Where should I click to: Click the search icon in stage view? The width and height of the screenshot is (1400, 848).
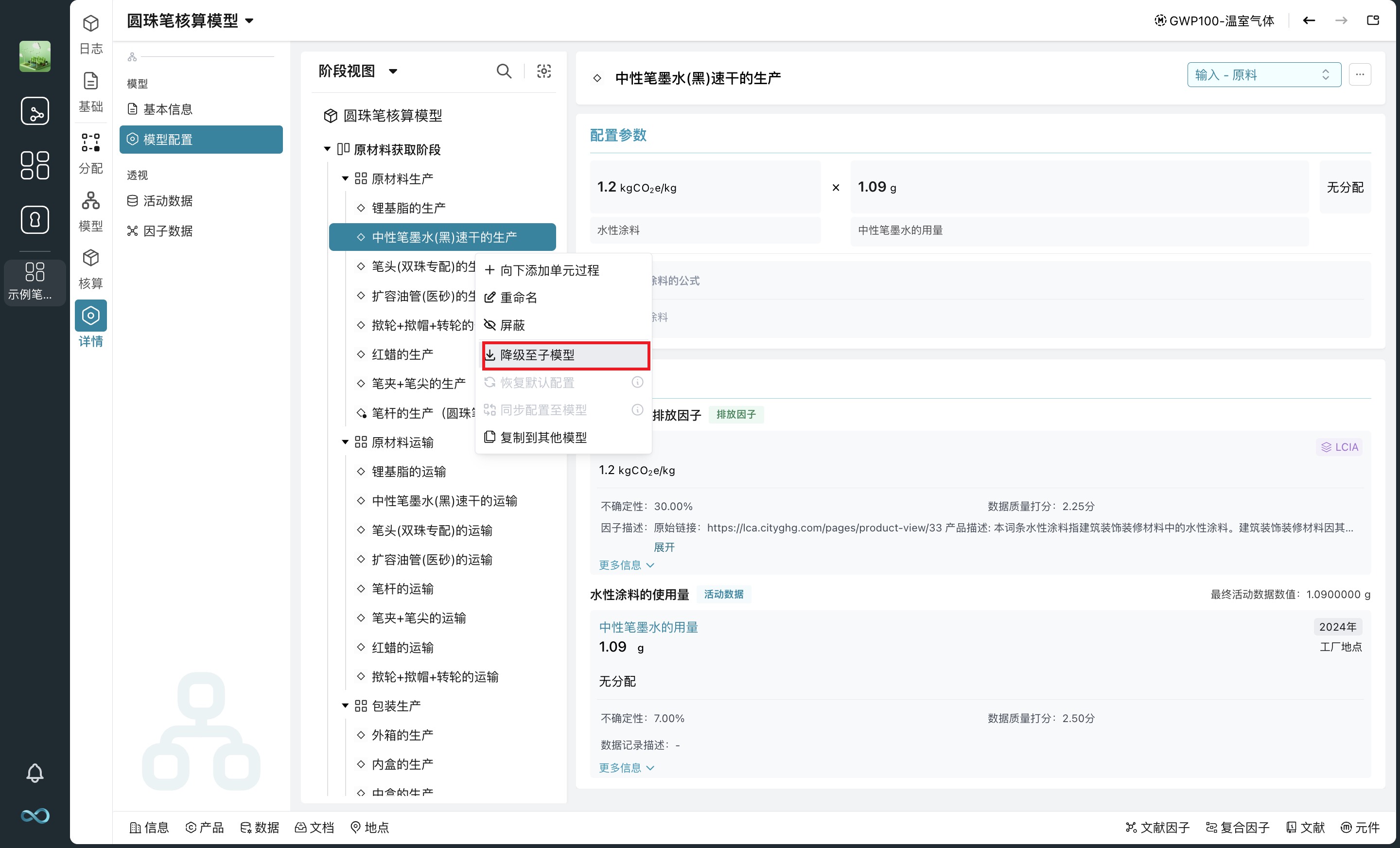coord(504,71)
